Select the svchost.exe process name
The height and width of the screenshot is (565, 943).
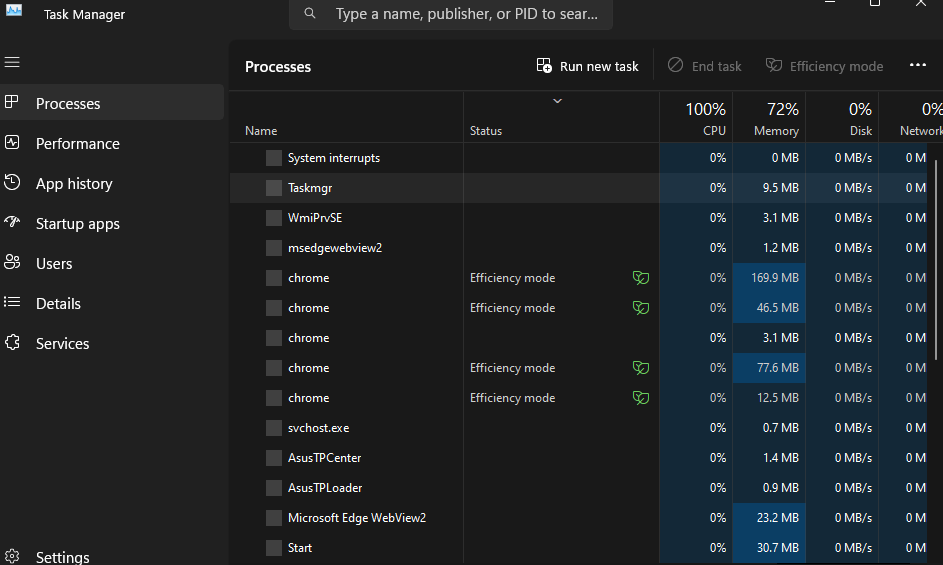click(x=318, y=428)
